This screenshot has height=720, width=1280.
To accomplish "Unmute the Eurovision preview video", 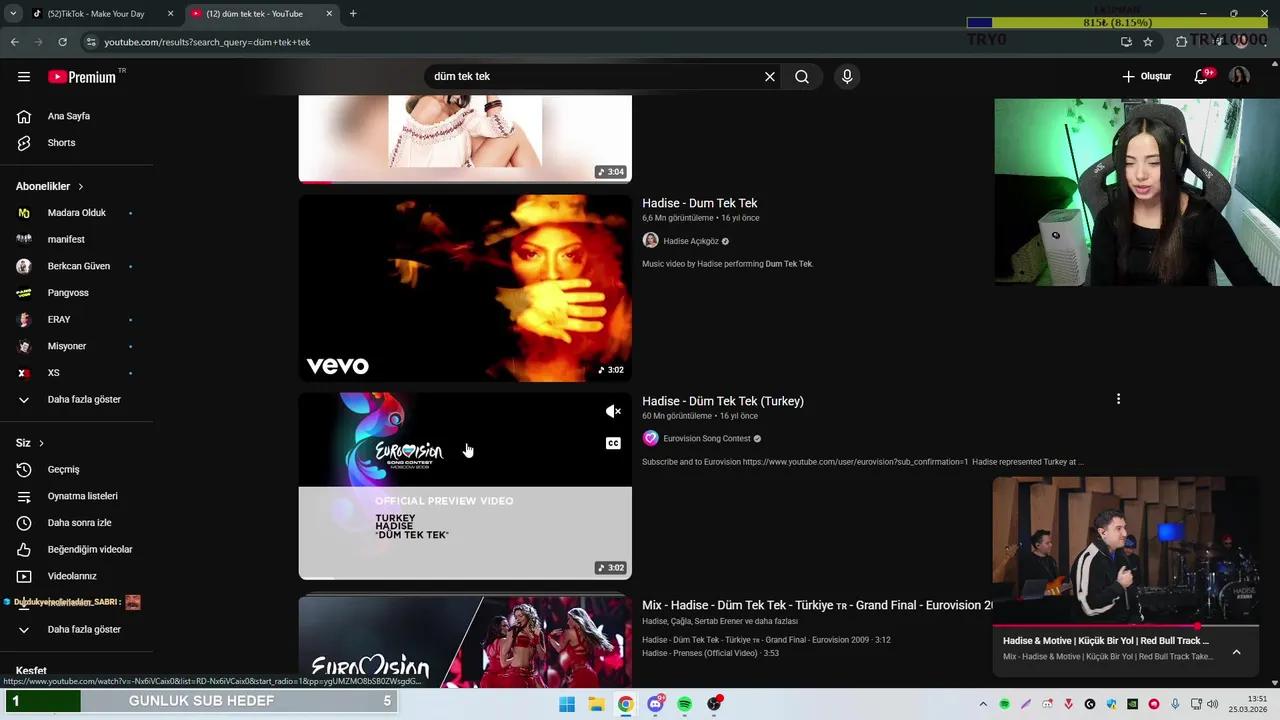I will coord(613,411).
